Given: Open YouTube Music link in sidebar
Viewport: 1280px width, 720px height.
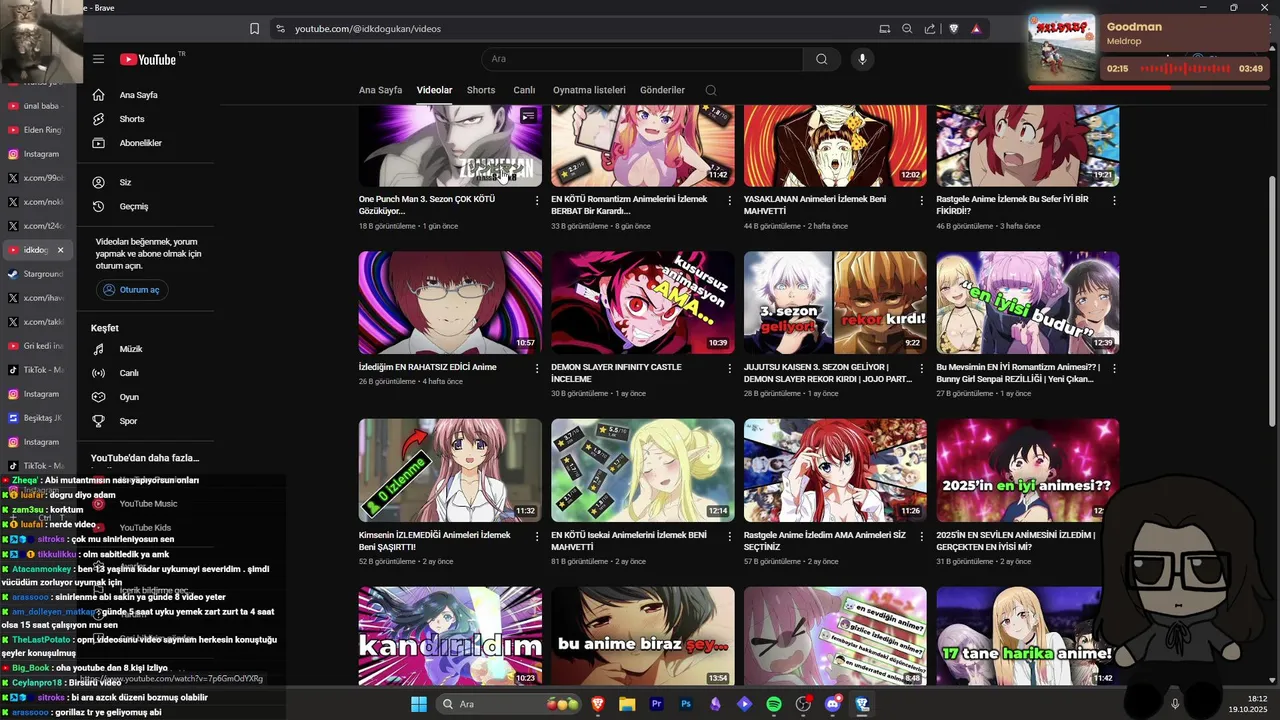Looking at the screenshot, I should (x=148, y=503).
